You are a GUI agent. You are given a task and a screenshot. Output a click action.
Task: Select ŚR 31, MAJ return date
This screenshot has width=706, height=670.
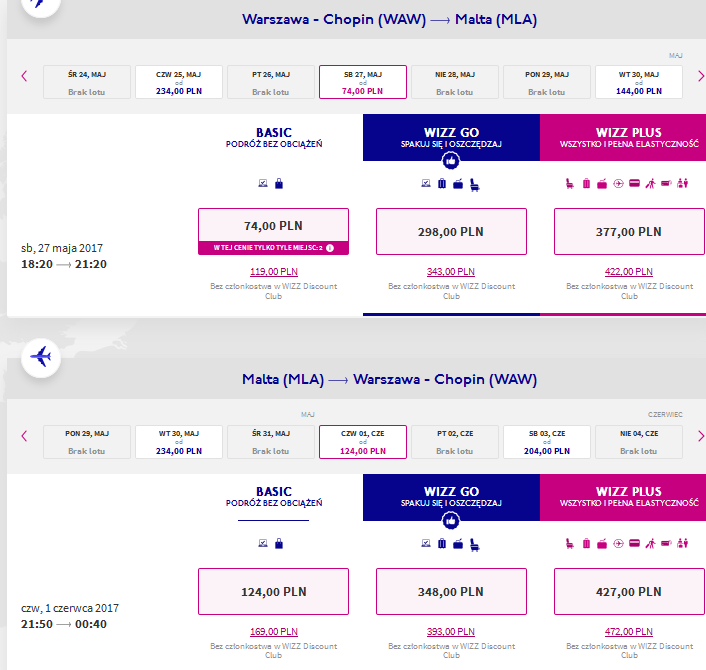271,442
